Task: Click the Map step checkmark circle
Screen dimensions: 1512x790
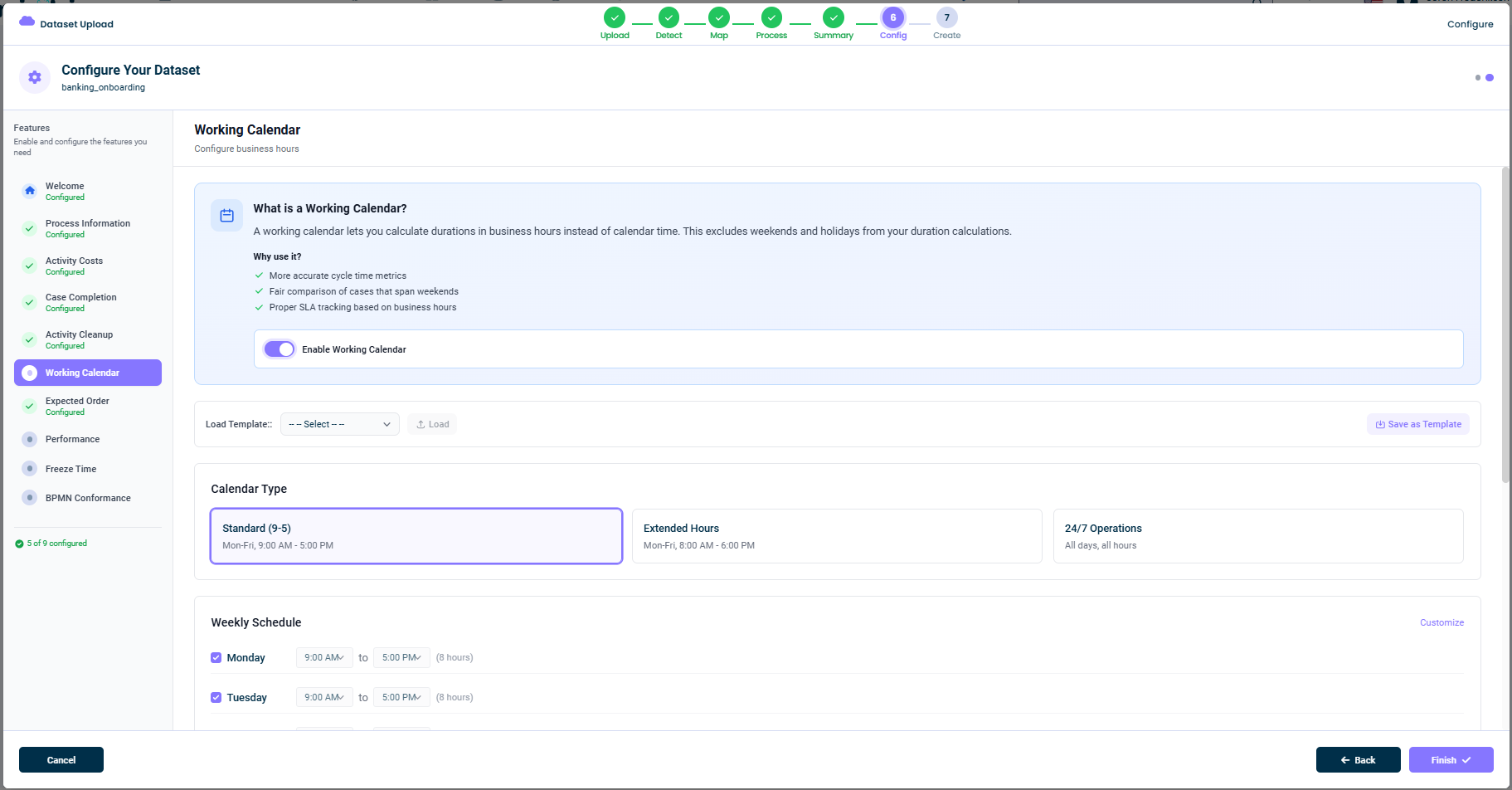Action: coord(719,17)
